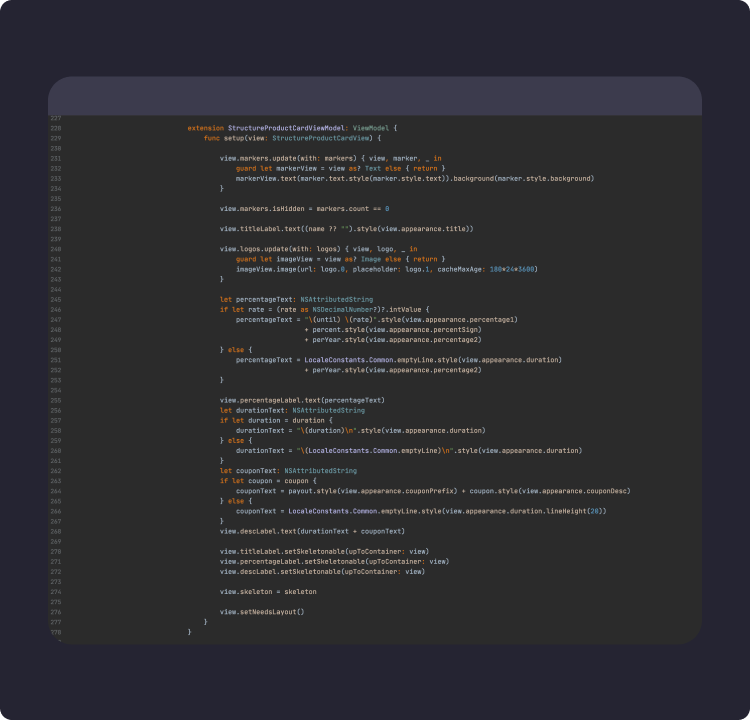The width and height of the screenshot is (750, 720).
Task: Click the view.setNeedsLayout() call
Action: (262, 611)
